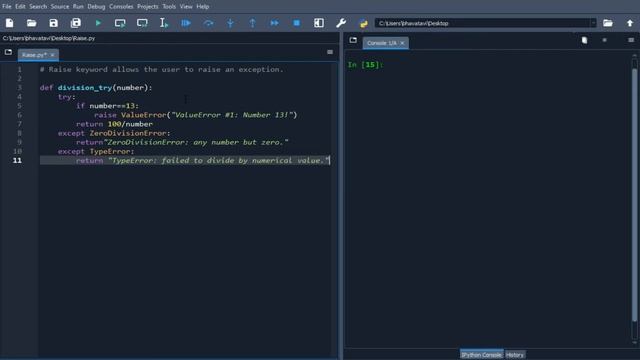Screen dimensions: 640x360
Task: Stop debugging square icon
Action: coord(297,23)
